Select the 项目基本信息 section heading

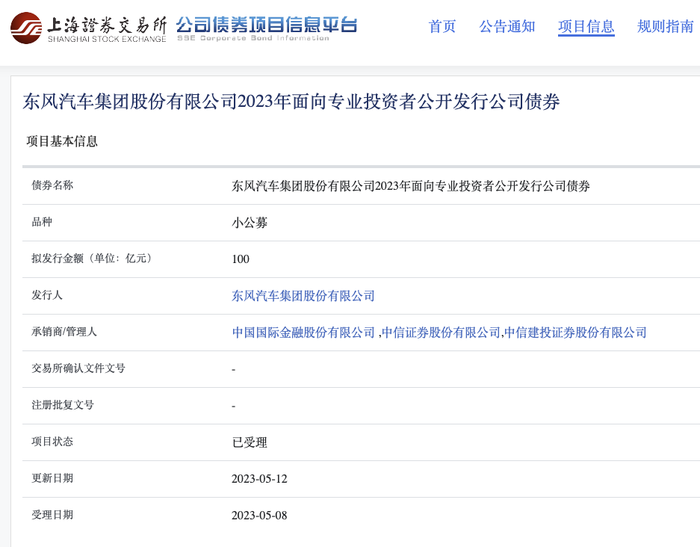(62, 141)
